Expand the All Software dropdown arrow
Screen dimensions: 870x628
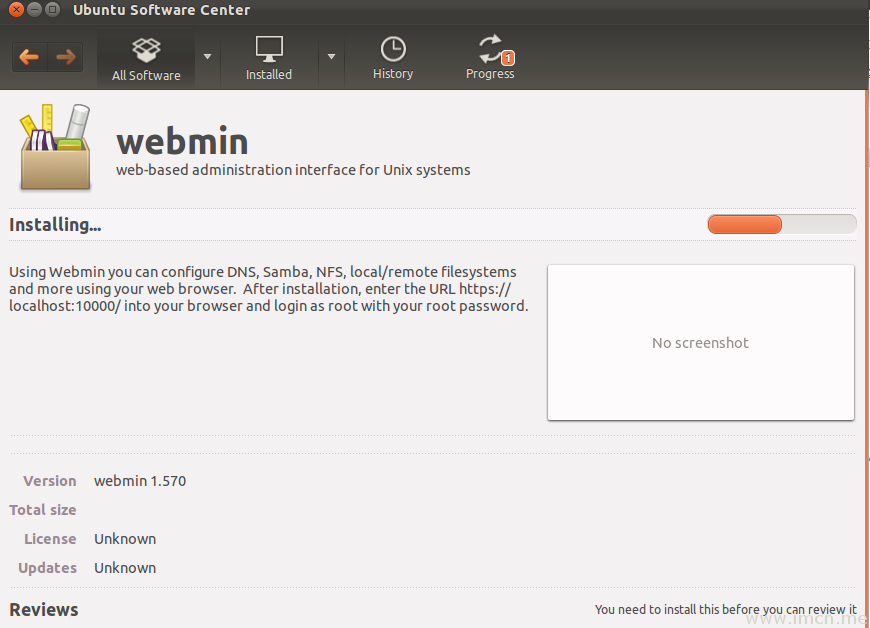click(208, 57)
